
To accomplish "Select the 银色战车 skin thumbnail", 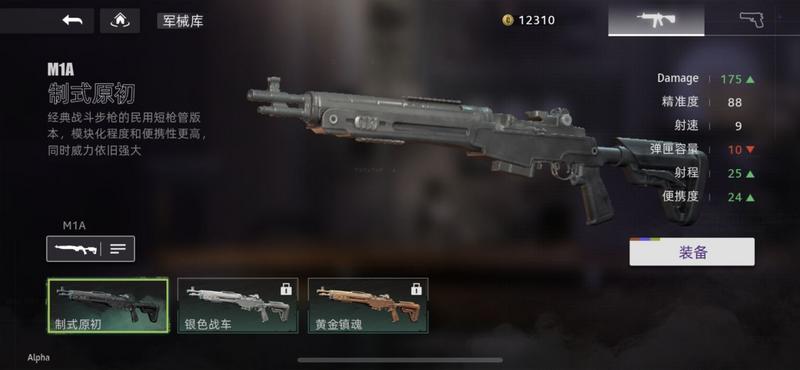I will click(238, 306).
